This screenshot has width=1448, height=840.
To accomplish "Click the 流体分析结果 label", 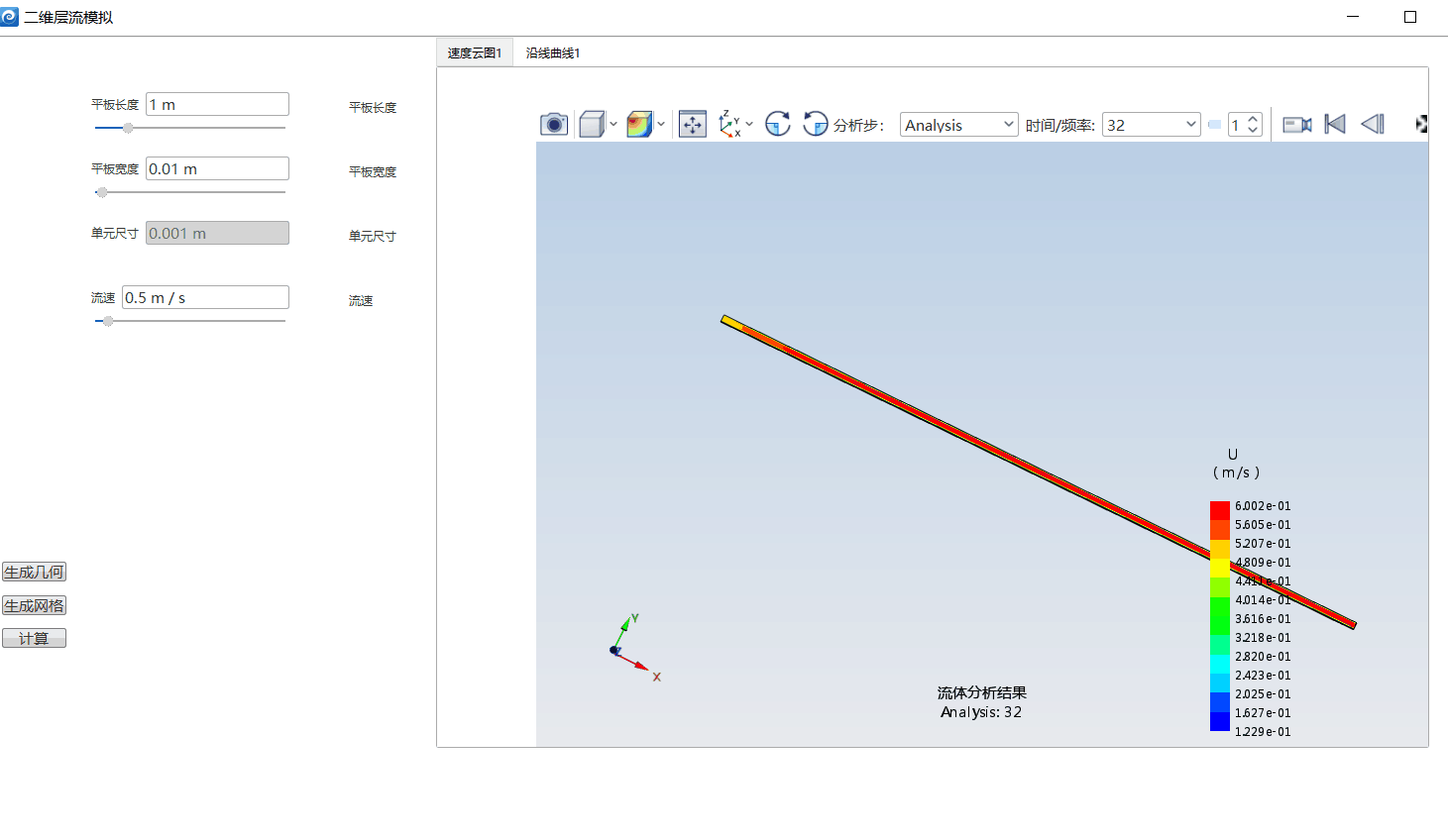I will coord(982,692).
